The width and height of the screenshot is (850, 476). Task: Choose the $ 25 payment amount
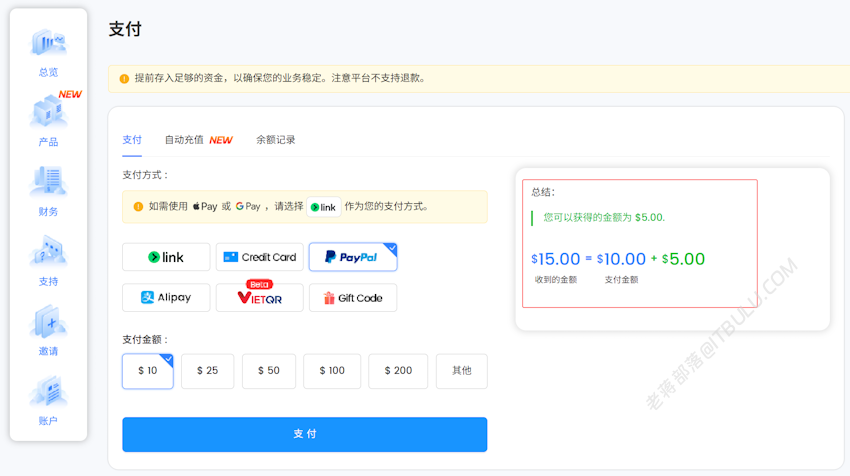coord(208,371)
